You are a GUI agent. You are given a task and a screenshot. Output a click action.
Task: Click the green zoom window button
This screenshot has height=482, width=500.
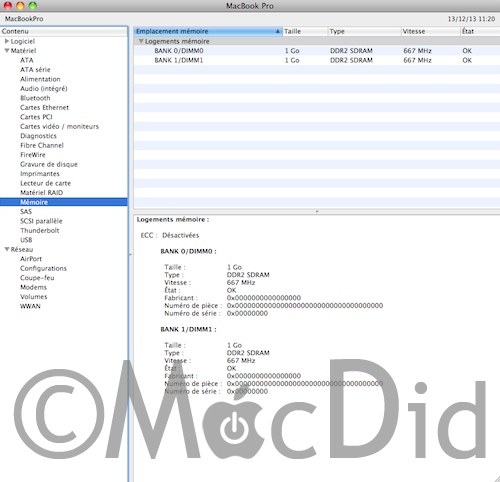(33, 5)
